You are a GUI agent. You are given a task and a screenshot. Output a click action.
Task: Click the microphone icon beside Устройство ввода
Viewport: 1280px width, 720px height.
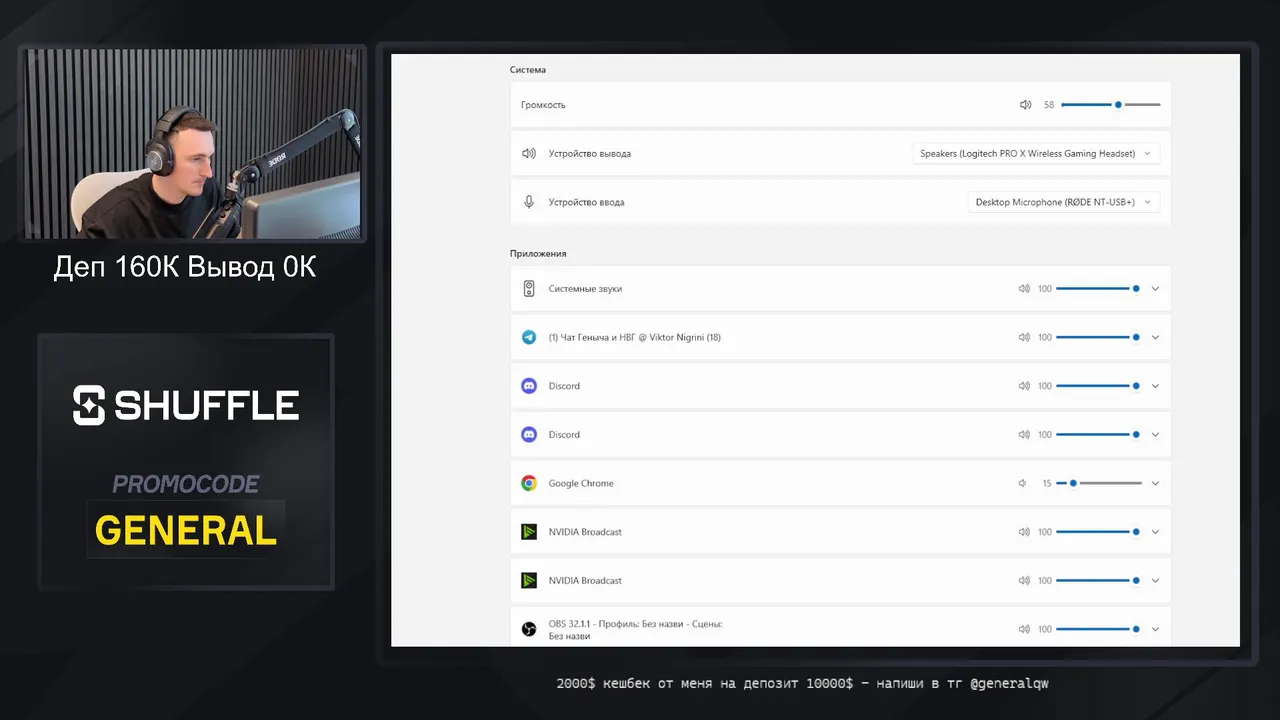pos(529,202)
